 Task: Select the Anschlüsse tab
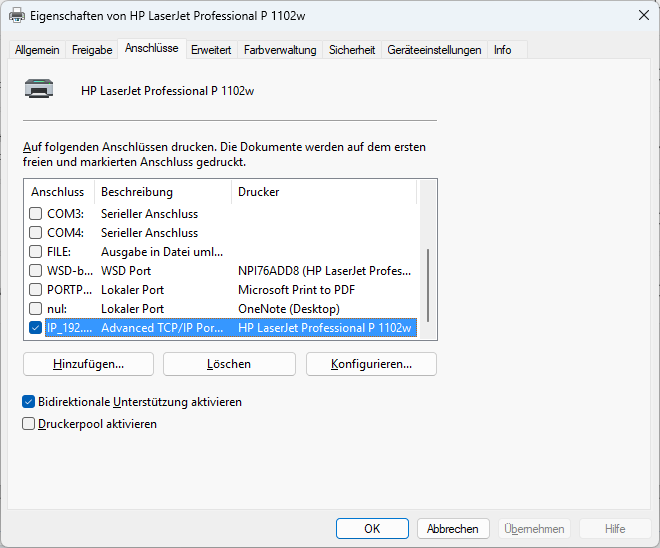152,48
